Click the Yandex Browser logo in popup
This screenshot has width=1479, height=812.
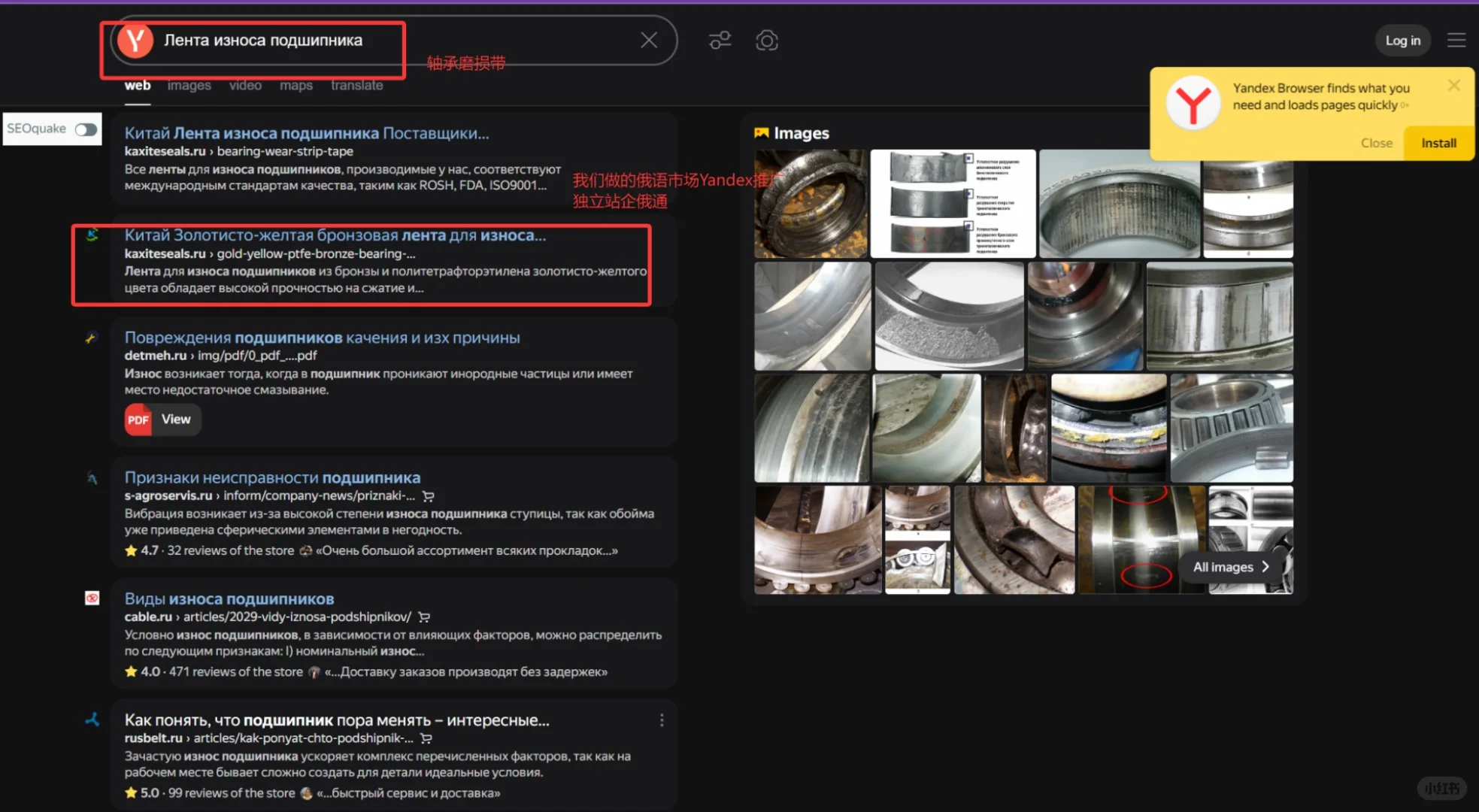tap(1193, 103)
